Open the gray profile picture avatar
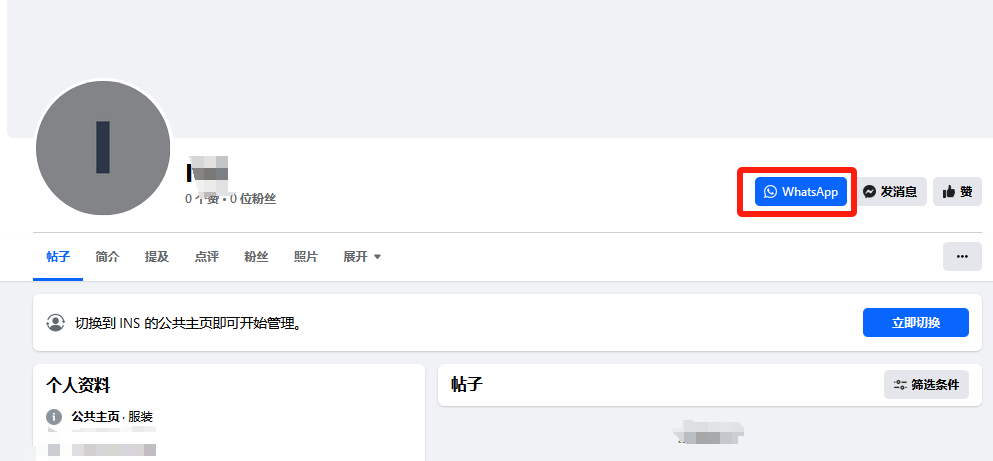The height and width of the screenshot is (461, 993). 103,148
